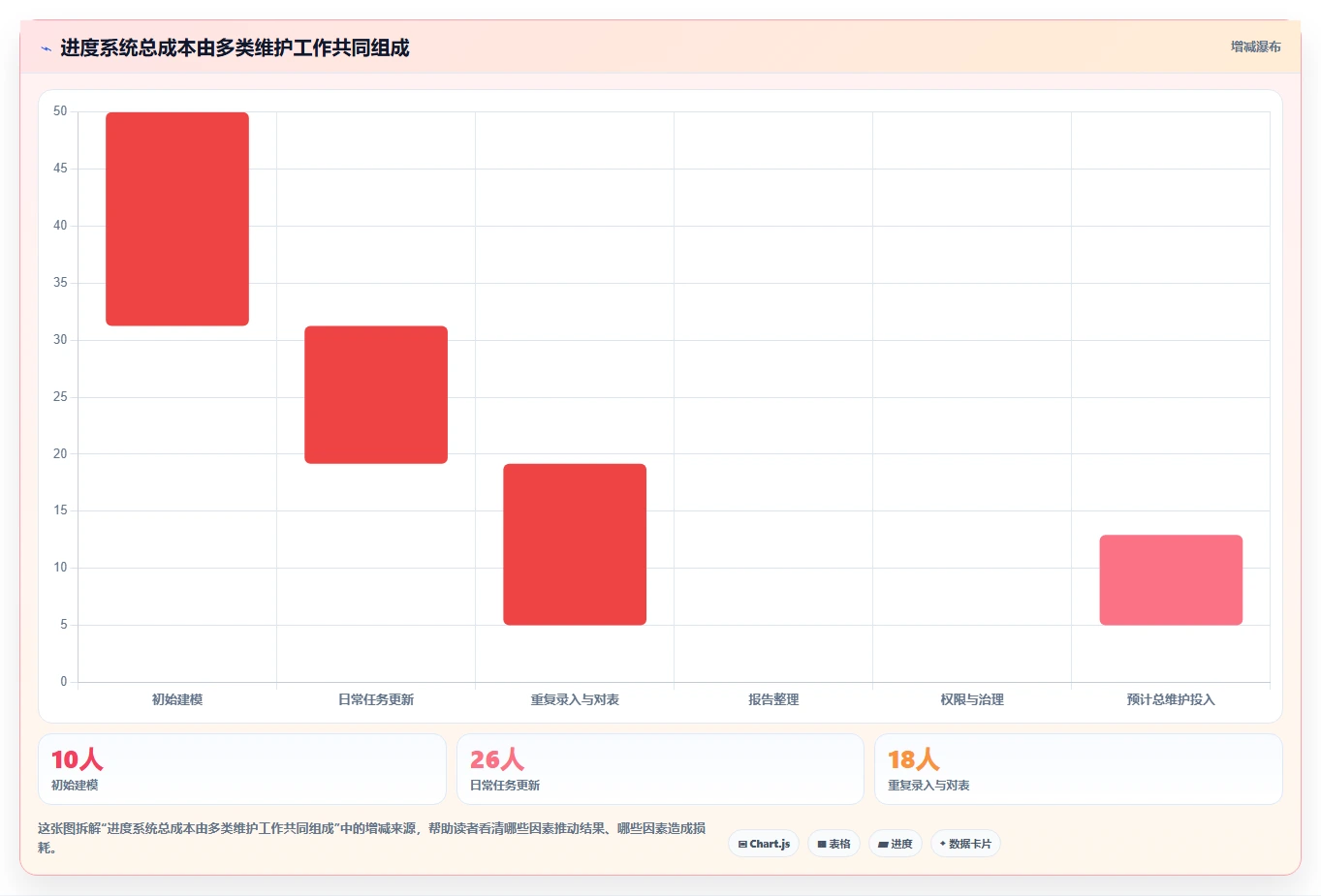Click the chart title 进度系统总成本由多类维护工作共同组成
Viewport: 1321px width, 896px height.
click(x=235, y=48)
